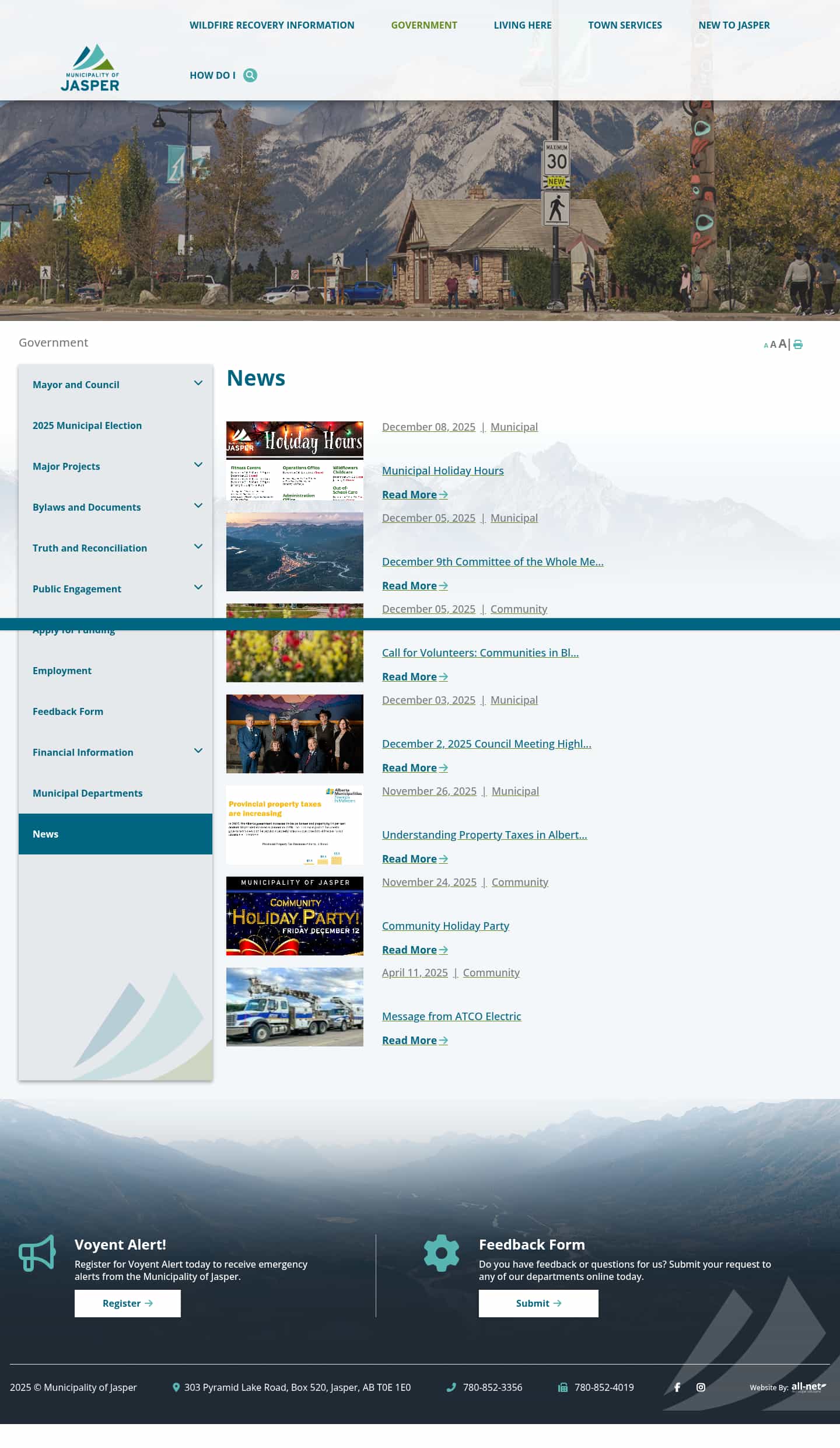This screenshot has height=1448, width=840.
Task: Read More on Property Taxes article
Action: pyautogui.click(x=415, y=859)
